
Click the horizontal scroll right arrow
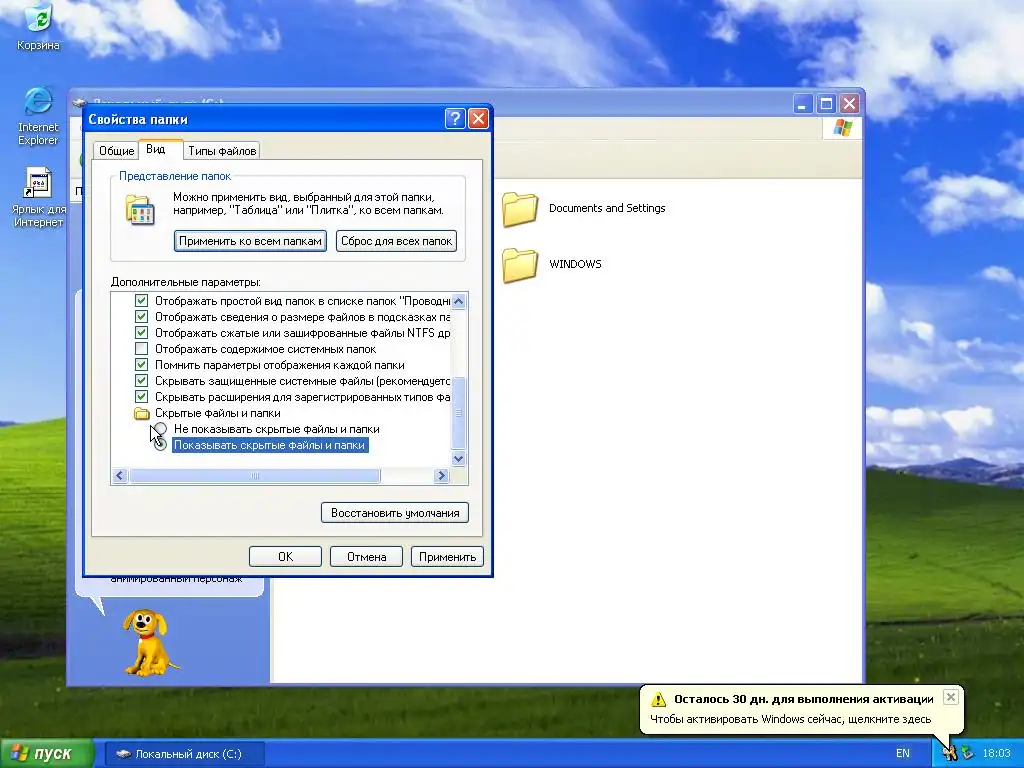[441, 475]
